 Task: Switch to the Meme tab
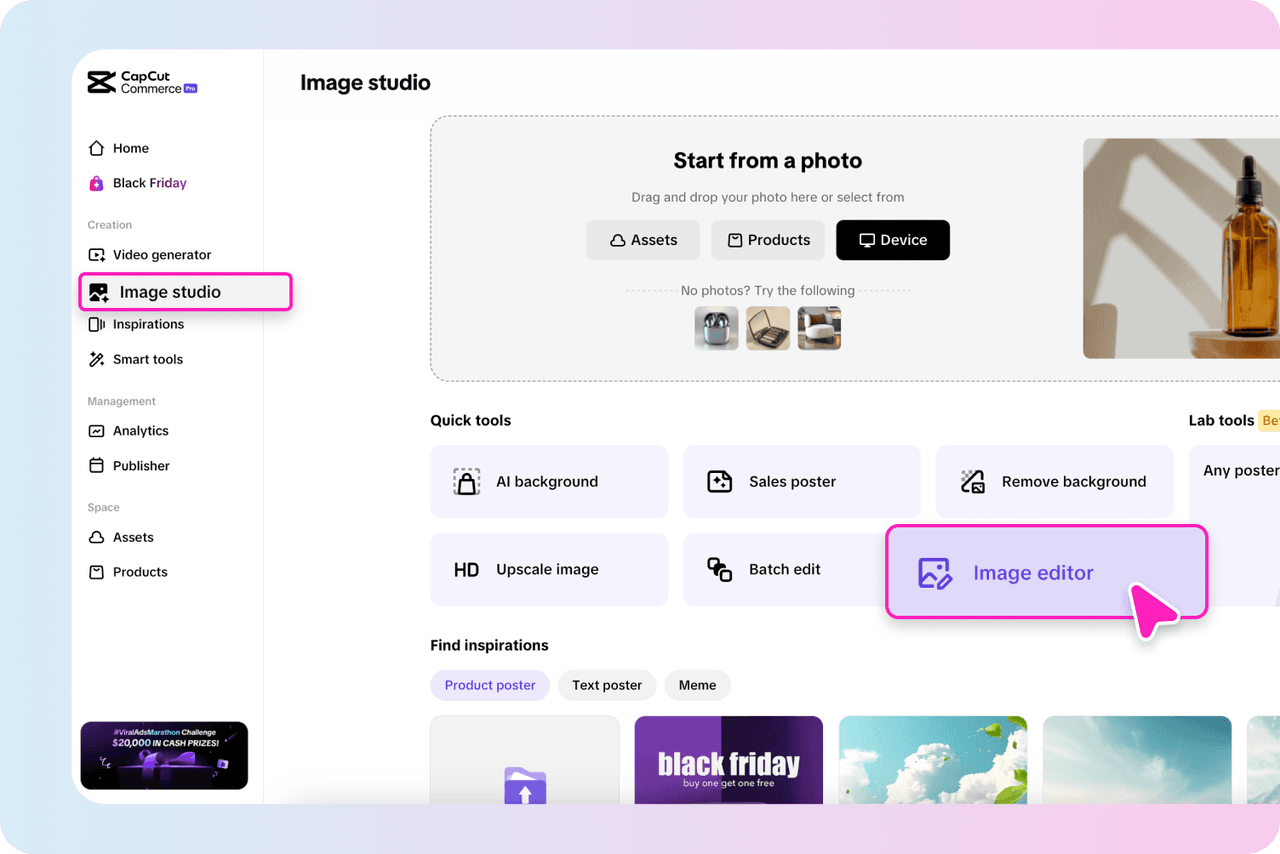(697, 685)
